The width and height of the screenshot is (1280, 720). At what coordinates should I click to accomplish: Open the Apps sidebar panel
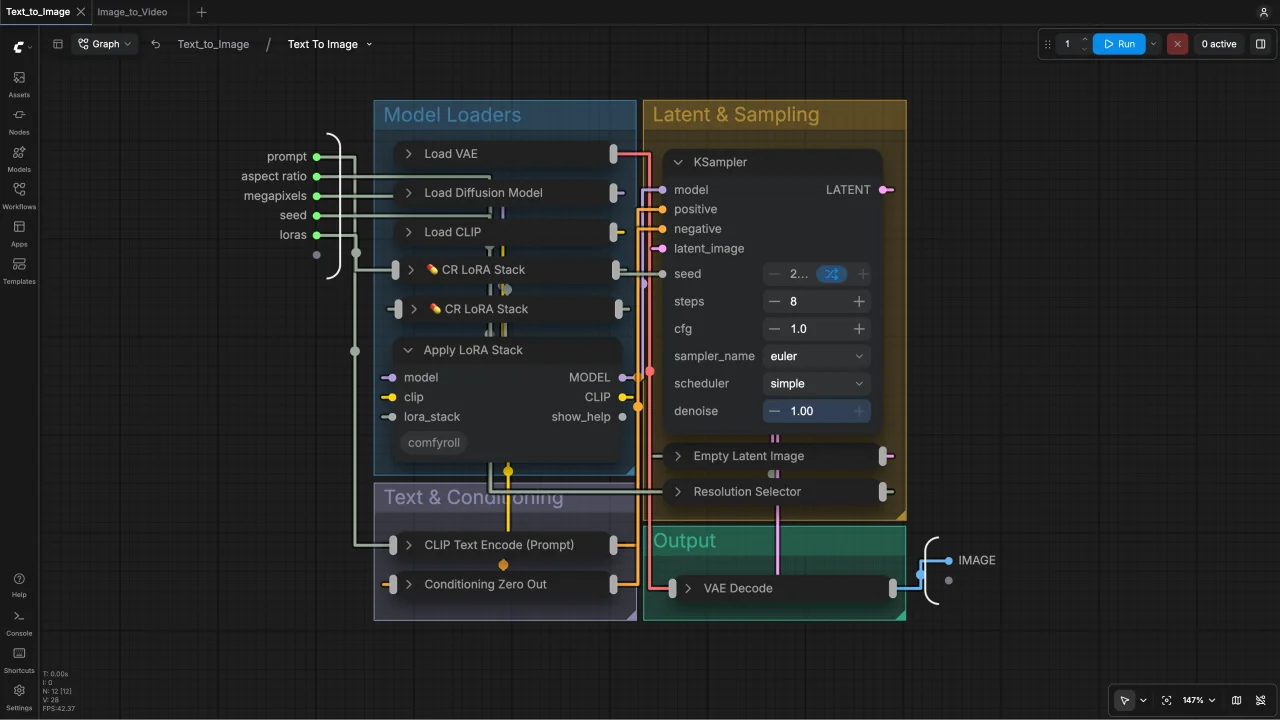click(19, 233)
